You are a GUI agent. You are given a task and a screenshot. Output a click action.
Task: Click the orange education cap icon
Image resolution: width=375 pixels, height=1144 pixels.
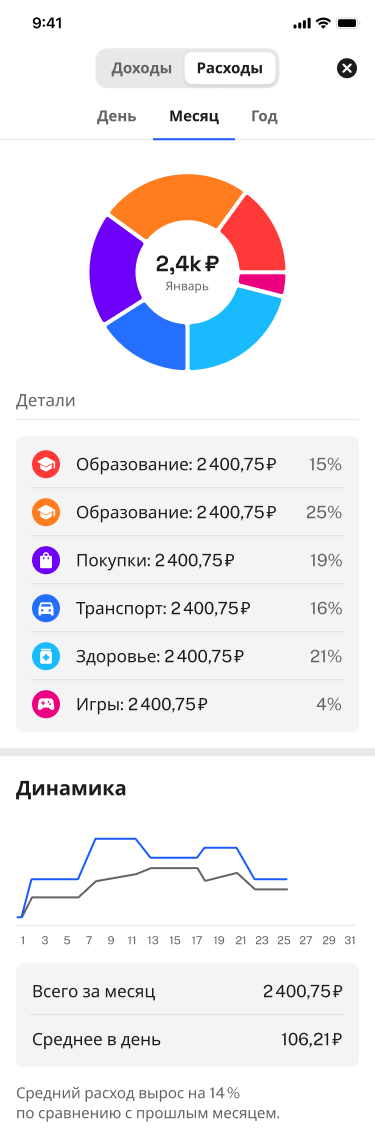[x=44, y=512]
